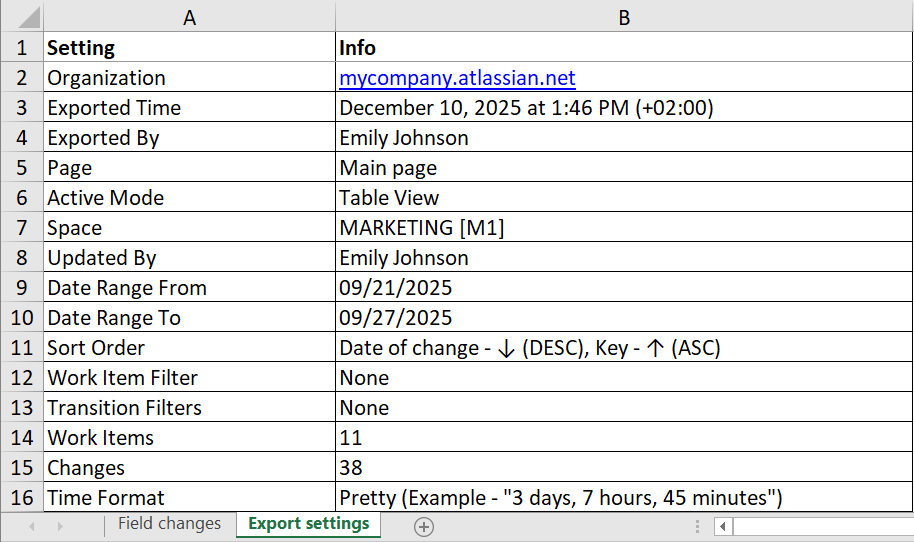This screenshot has height=542, width=914.
Task: Click the next sheet navigation arrow
Action: 60,526
